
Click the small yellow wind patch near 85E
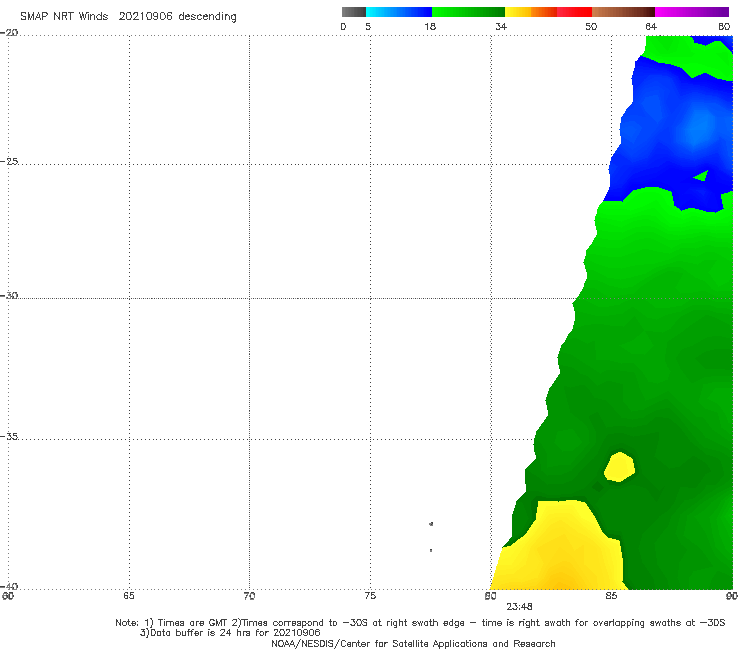[x=620, y=467]
